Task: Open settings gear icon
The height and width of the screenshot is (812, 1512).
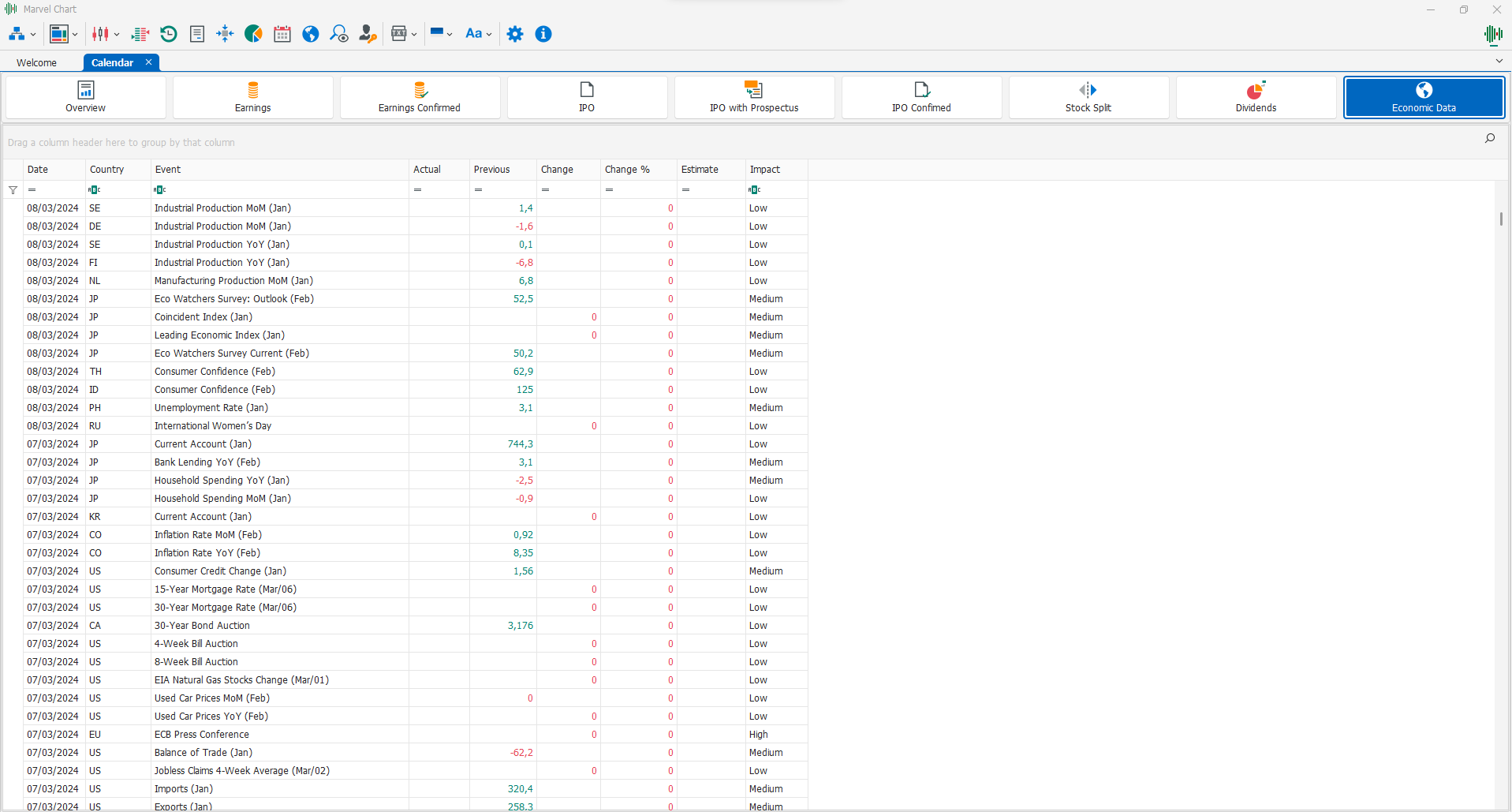Action: (515, 34)
